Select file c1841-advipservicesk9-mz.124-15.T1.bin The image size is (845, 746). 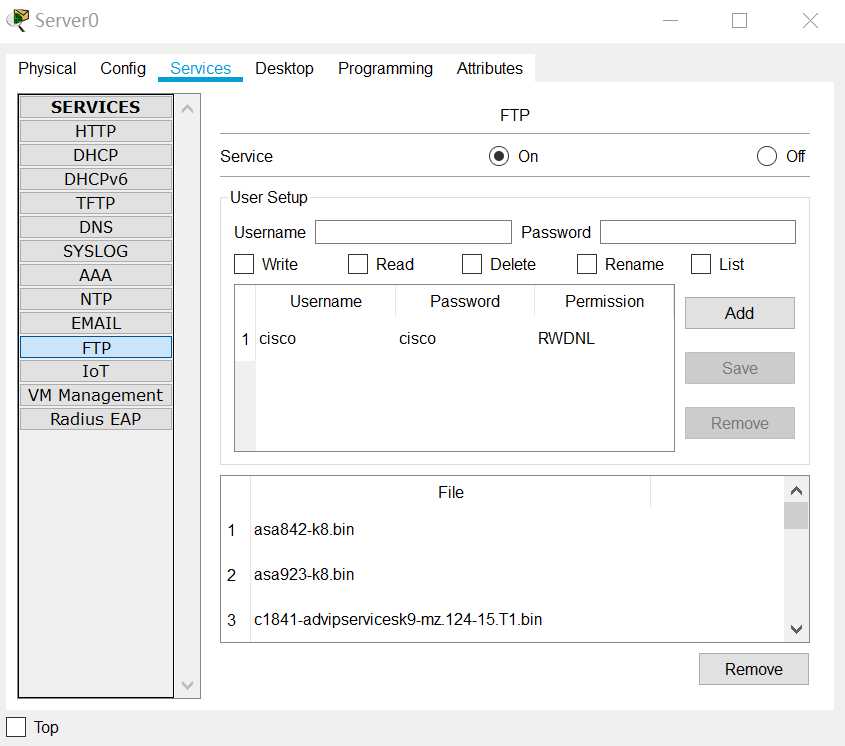click(x=451, y=619)
